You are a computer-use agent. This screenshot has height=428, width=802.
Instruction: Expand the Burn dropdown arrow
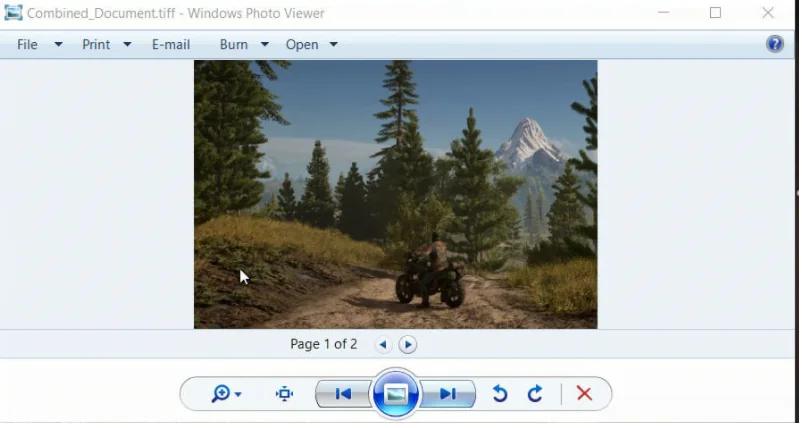coord(264,44)
